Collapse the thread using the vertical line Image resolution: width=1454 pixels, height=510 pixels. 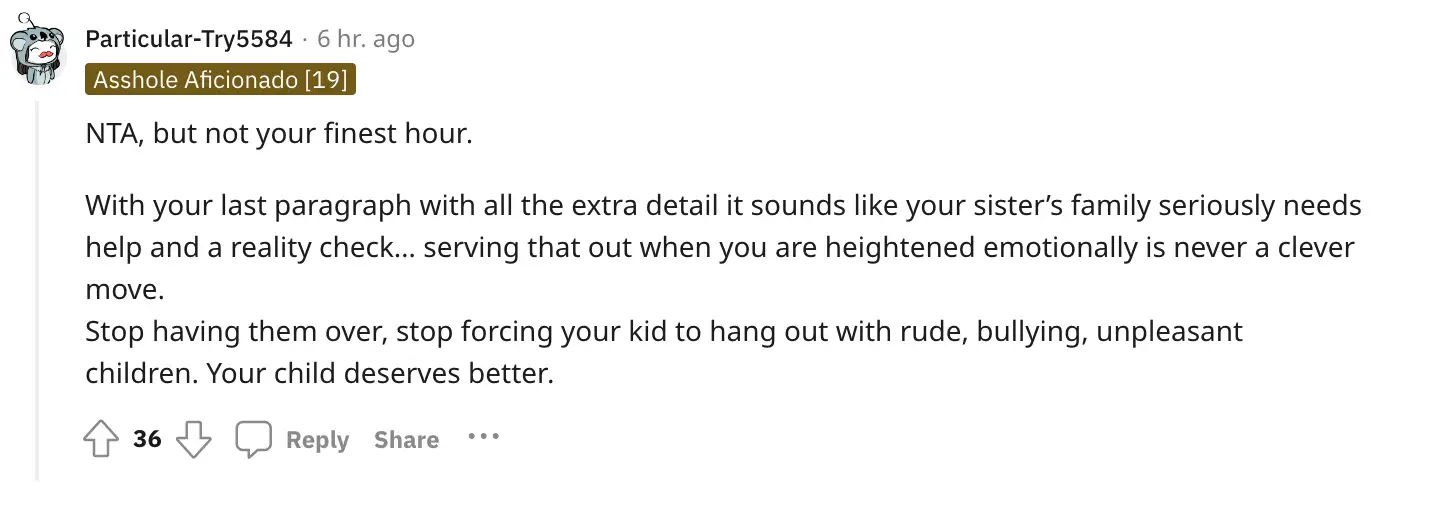tap(38, 290)
